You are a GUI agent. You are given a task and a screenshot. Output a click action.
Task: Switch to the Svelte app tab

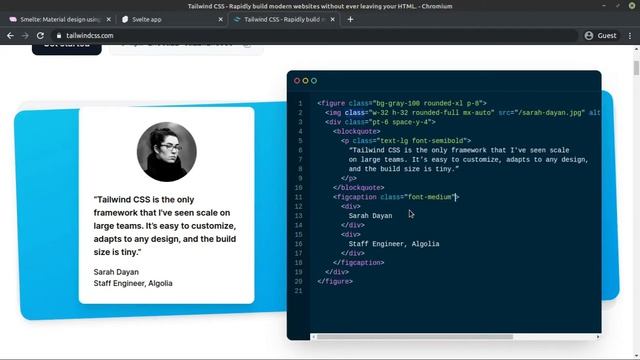[172, 19]
